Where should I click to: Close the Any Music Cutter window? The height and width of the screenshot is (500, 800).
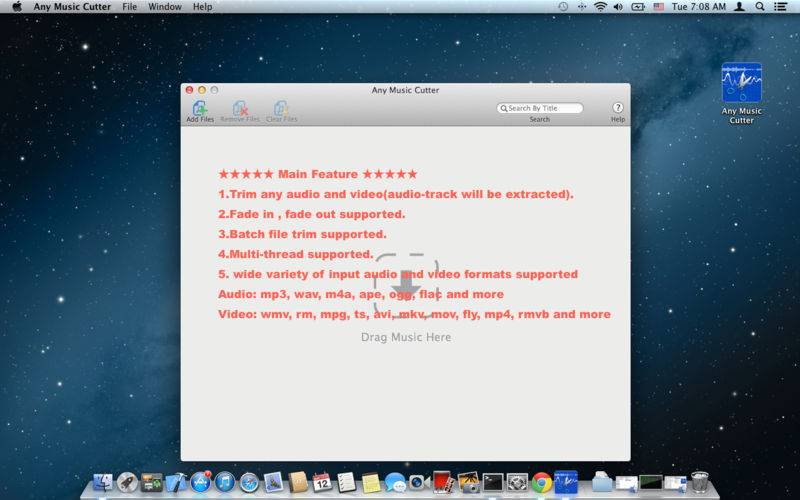tap(189, 90)
